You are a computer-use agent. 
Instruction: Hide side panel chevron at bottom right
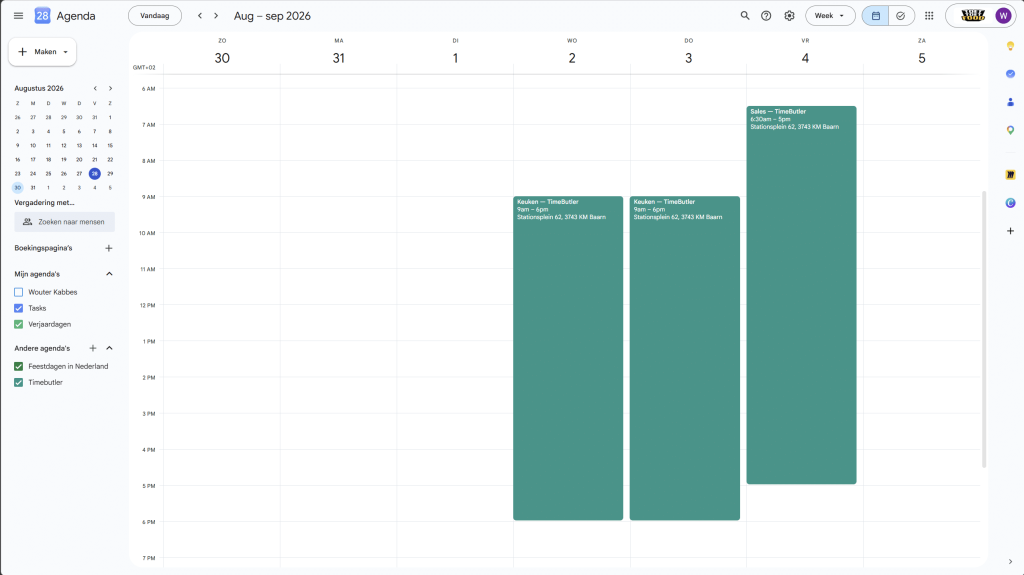pos(1010,561)
